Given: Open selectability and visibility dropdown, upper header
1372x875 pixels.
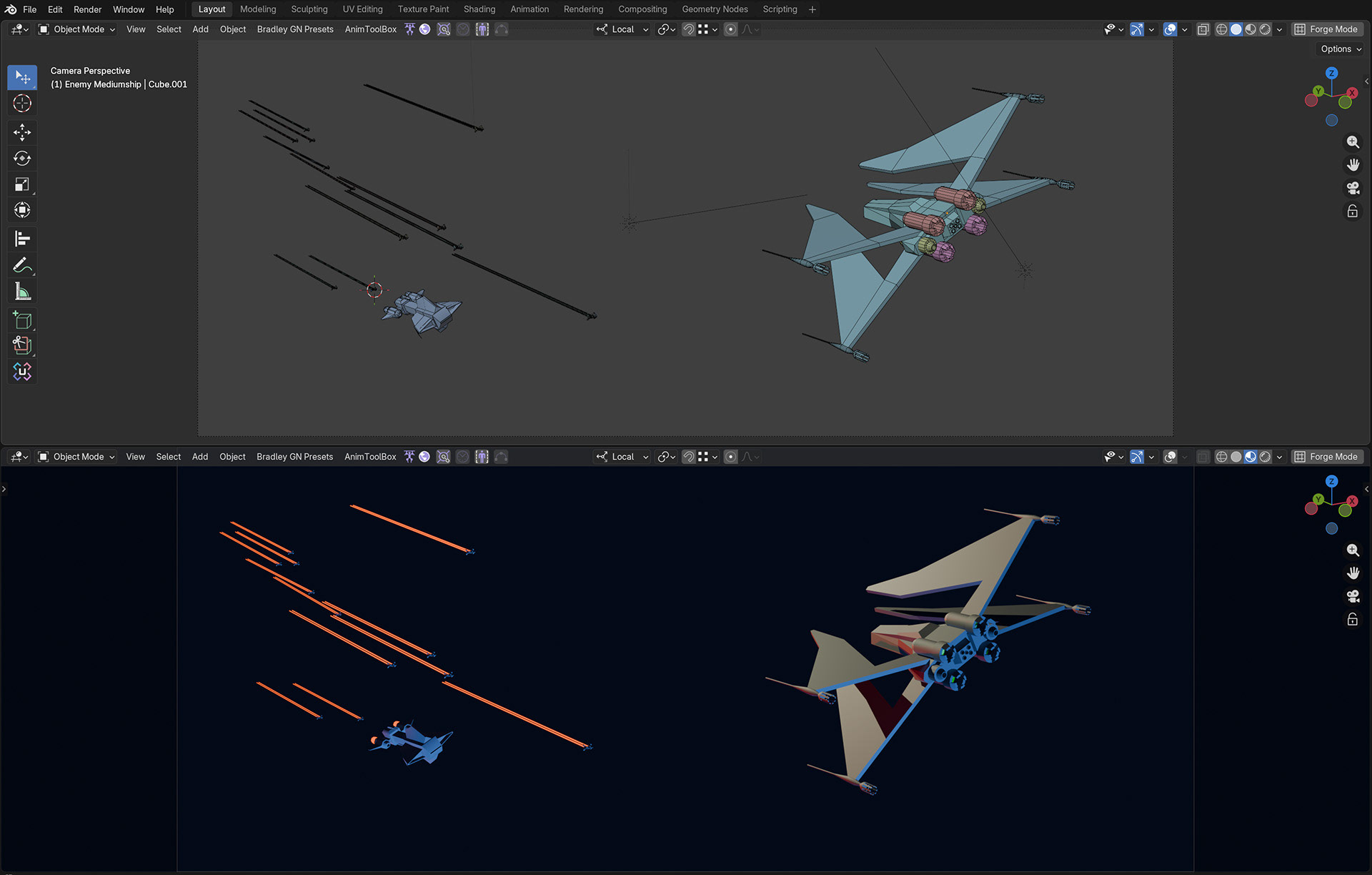Looking at the screenshot, I should tap(1113, 29).
